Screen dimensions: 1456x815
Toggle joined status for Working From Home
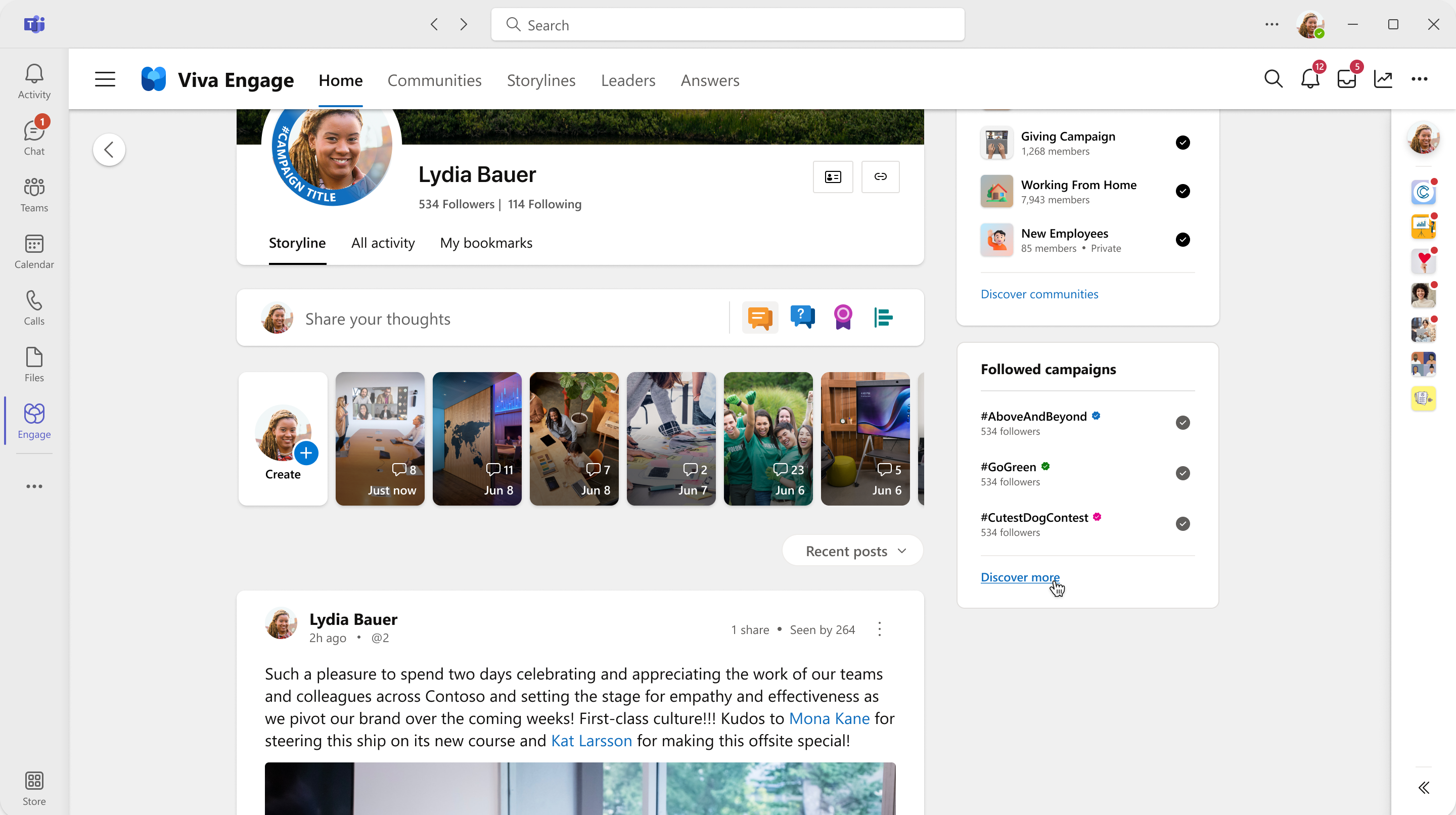[1183, 191]
